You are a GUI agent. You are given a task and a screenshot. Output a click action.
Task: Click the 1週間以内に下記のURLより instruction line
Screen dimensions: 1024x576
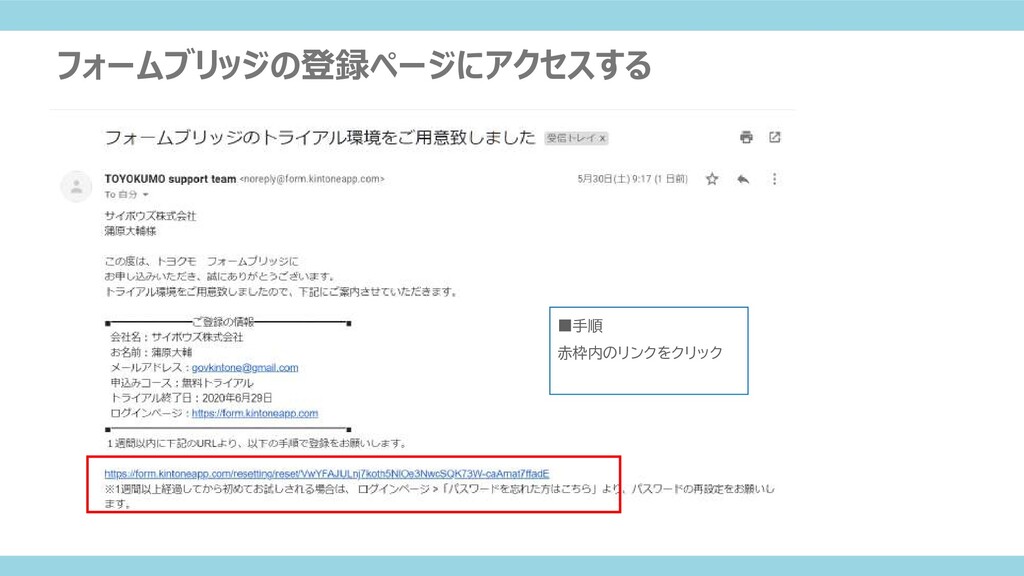point(257,443)
